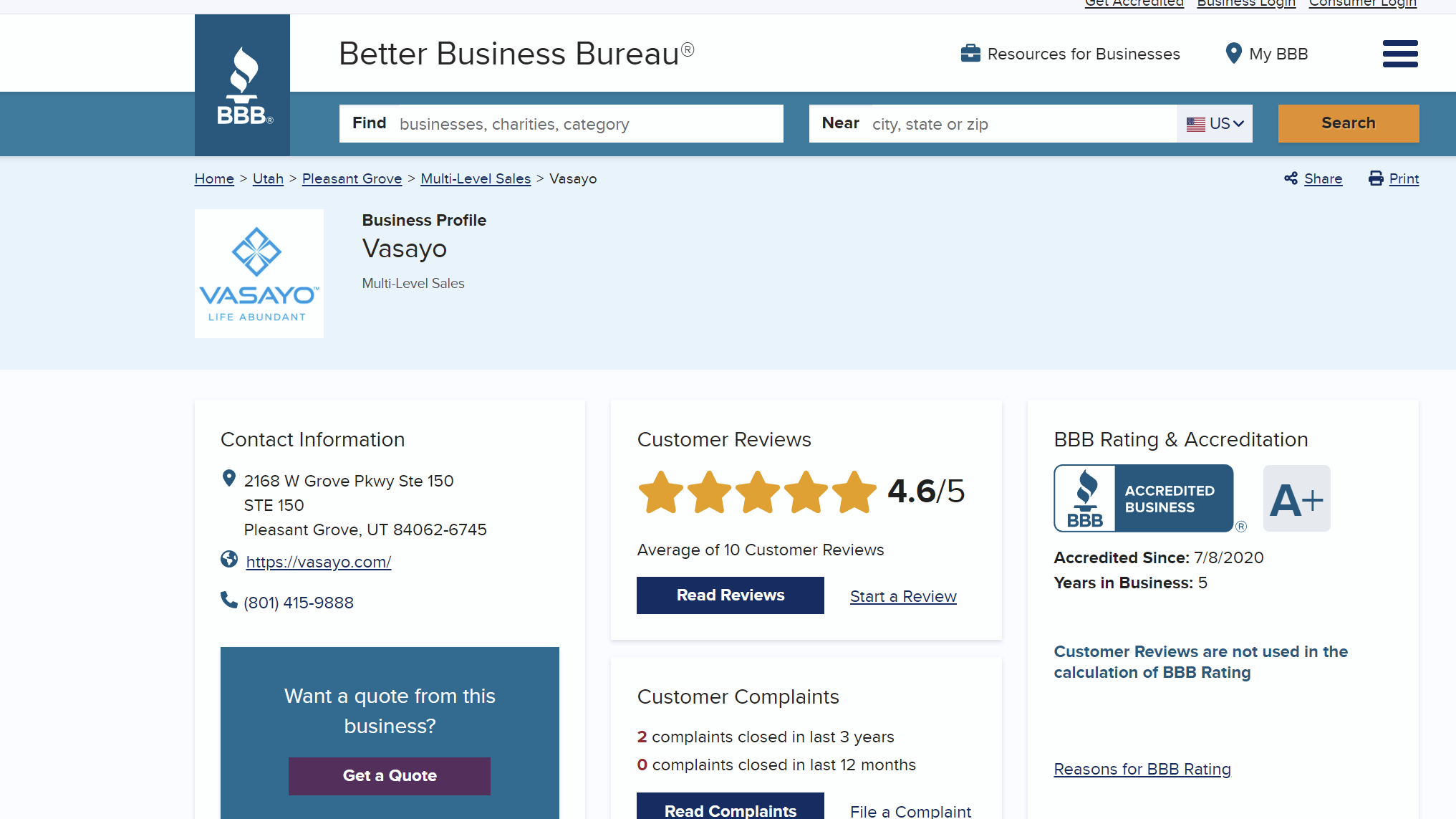Click Read Reviews button

[x=731, y=595]
